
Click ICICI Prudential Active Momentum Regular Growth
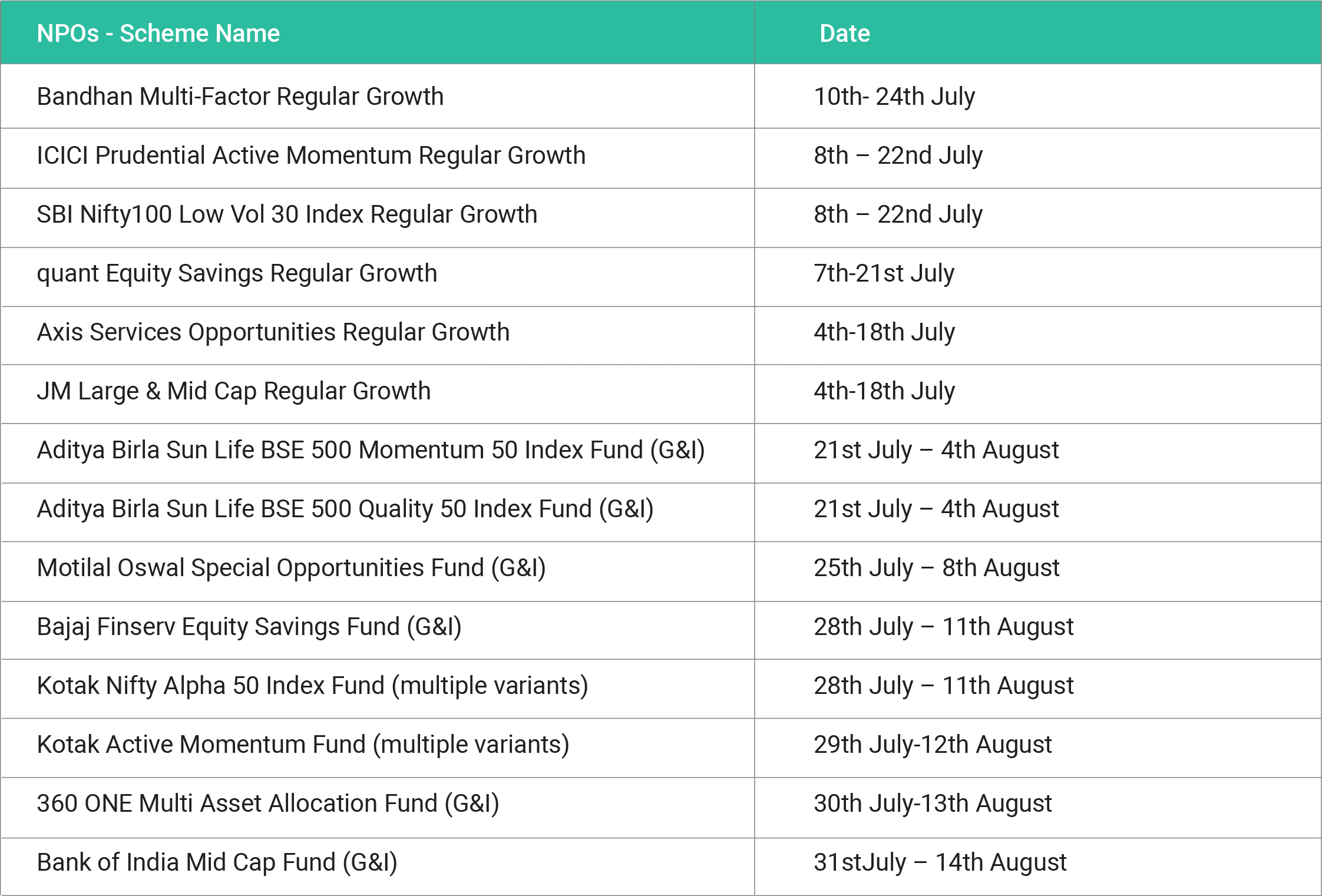coord(311,156)
